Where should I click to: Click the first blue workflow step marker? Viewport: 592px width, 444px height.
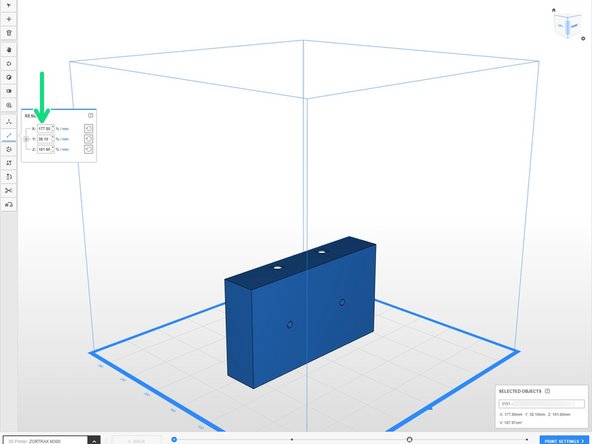click(174, 439)
